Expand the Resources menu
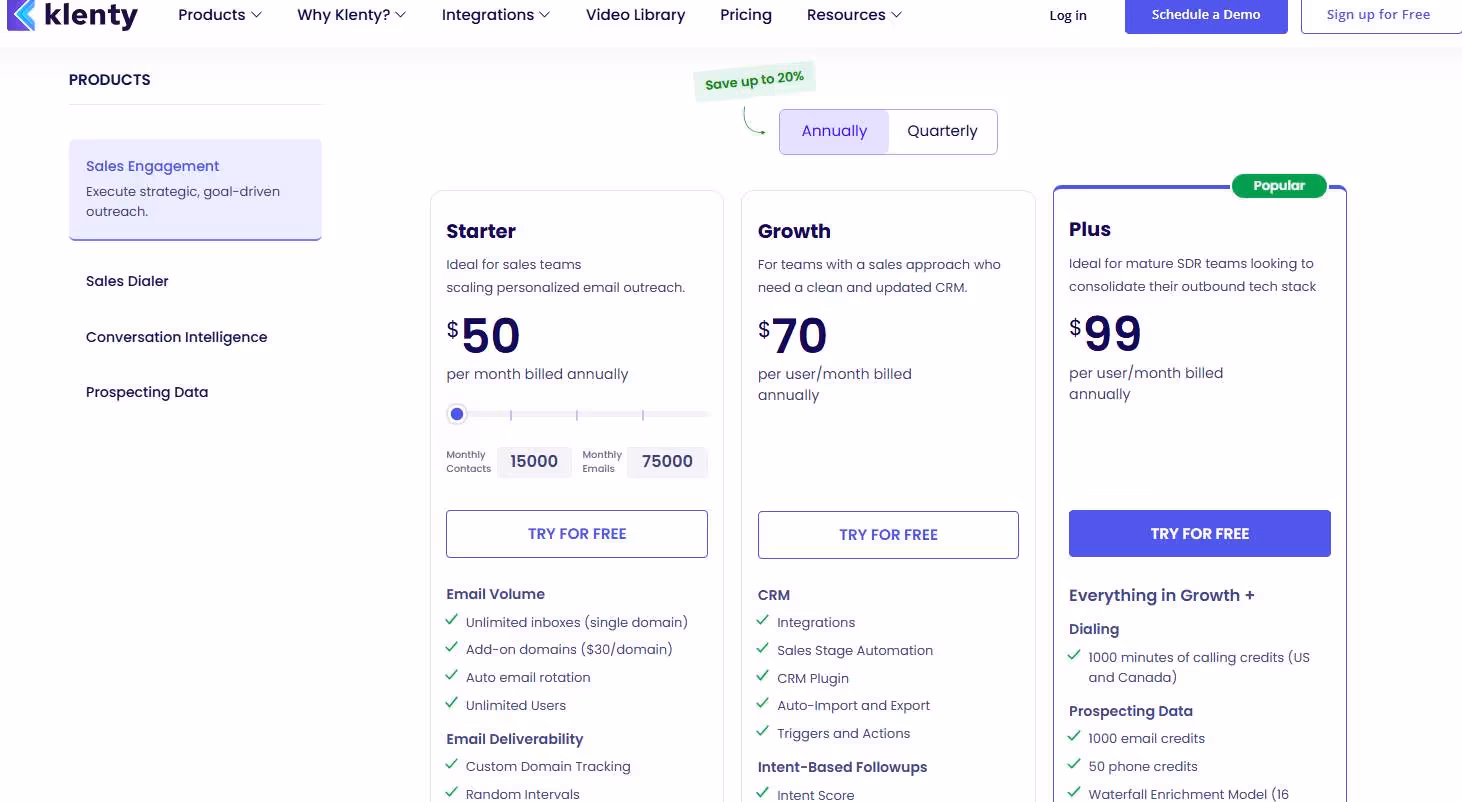Viewport: 1462px width, 802px height. [x=854, y=15]
